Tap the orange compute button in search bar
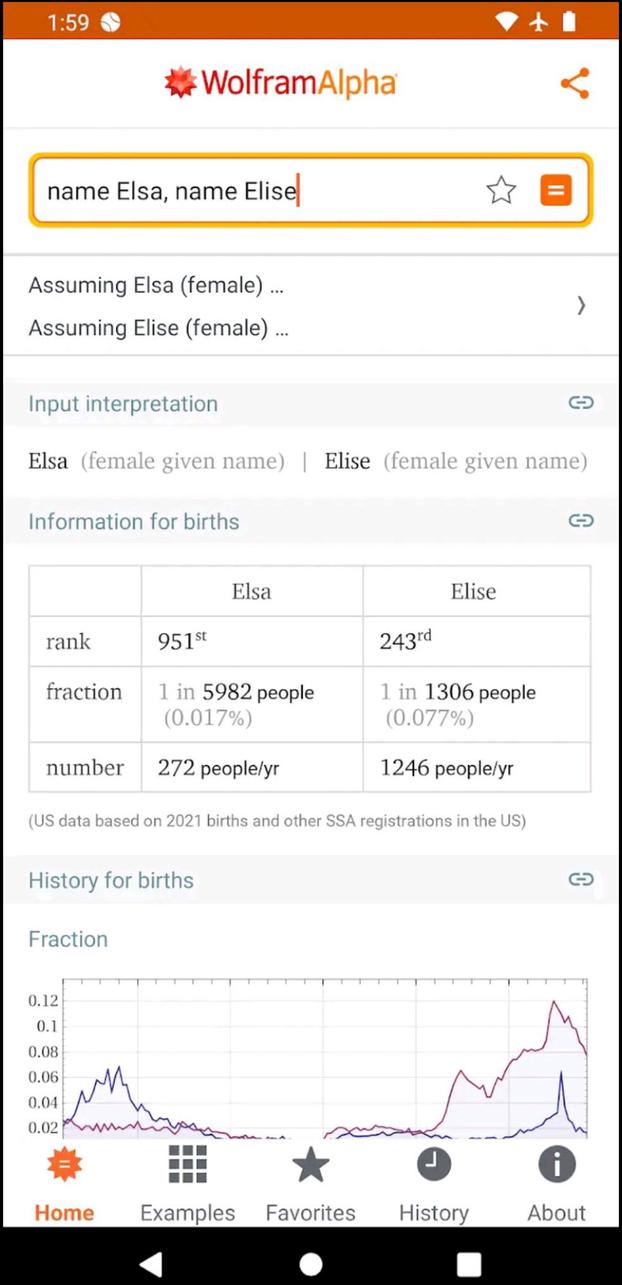 (x=556, y=190)
